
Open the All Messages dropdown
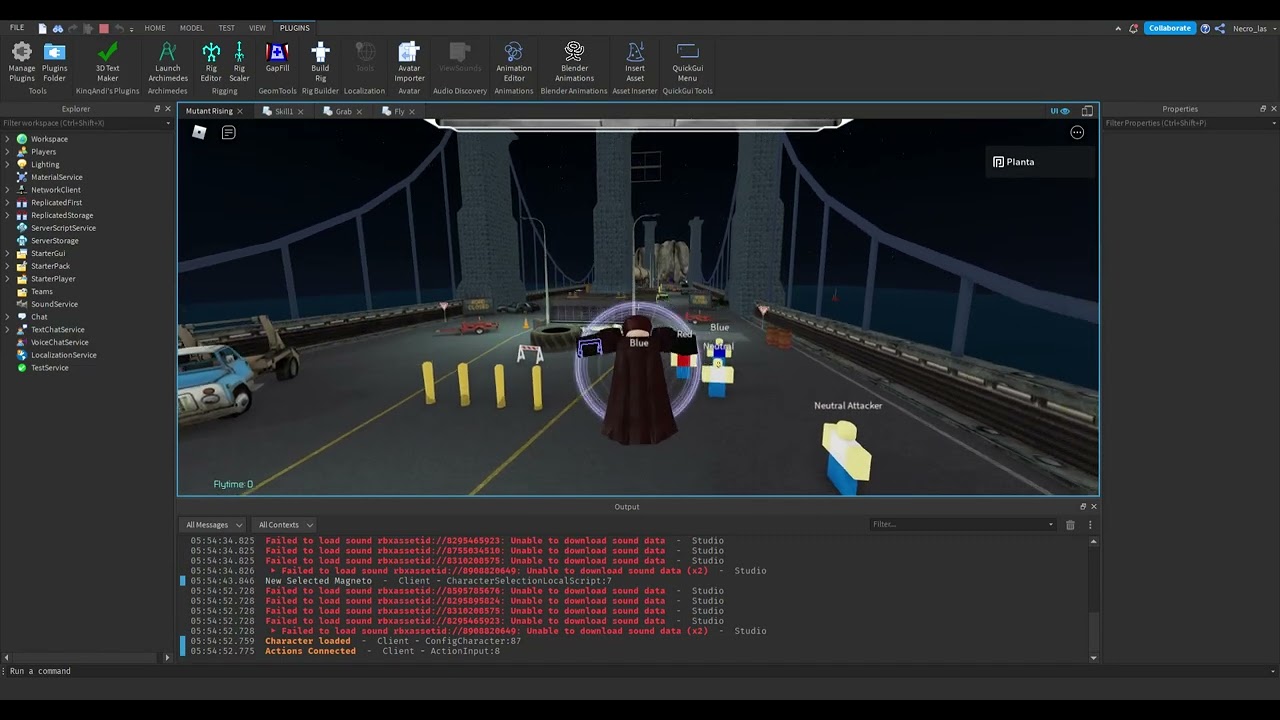pos(210,524)
